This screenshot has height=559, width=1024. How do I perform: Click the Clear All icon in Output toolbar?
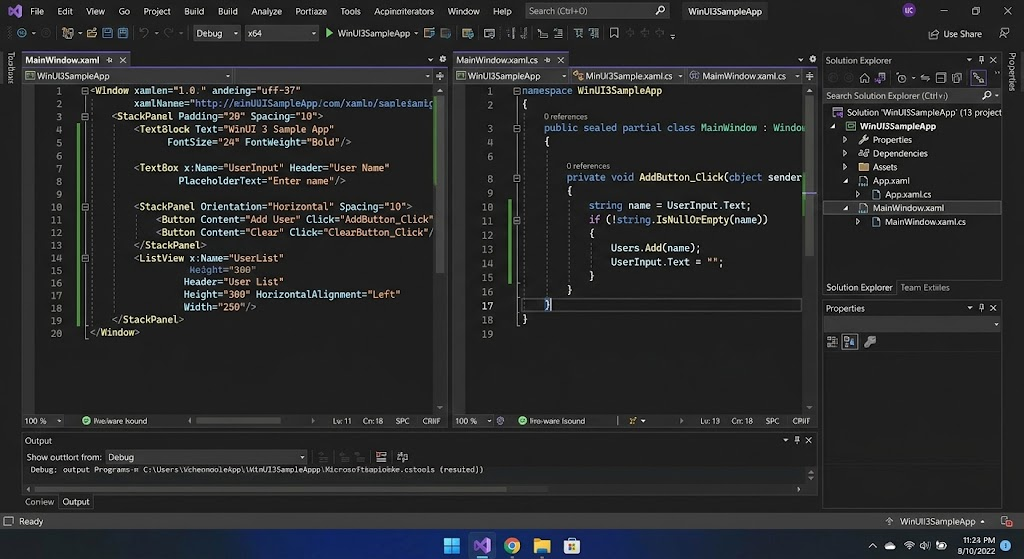381,456
